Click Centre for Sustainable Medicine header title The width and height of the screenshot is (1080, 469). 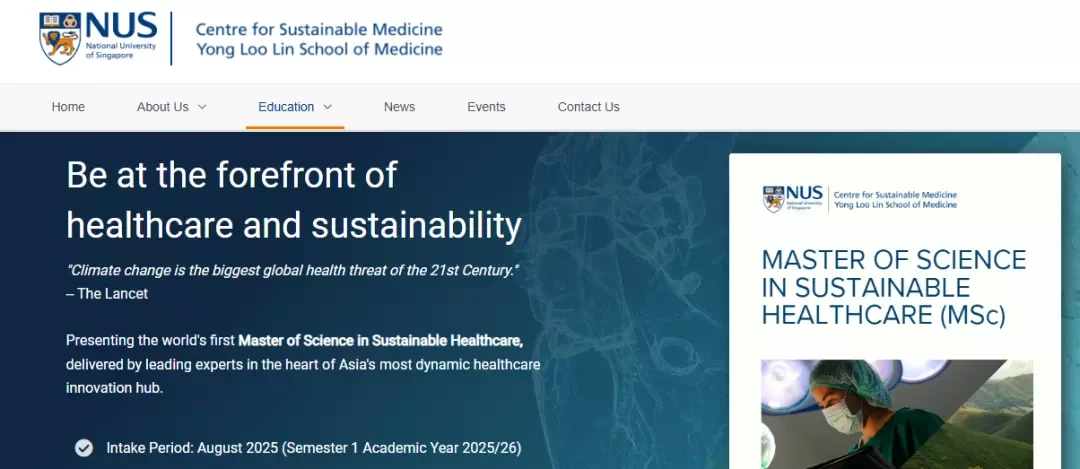pyautogui.click(x=319, y=30)
